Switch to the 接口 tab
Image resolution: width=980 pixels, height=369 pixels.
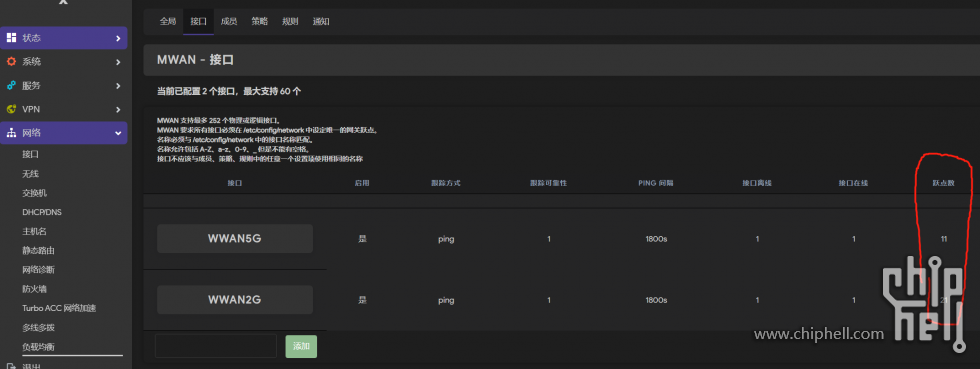[199, 21]
